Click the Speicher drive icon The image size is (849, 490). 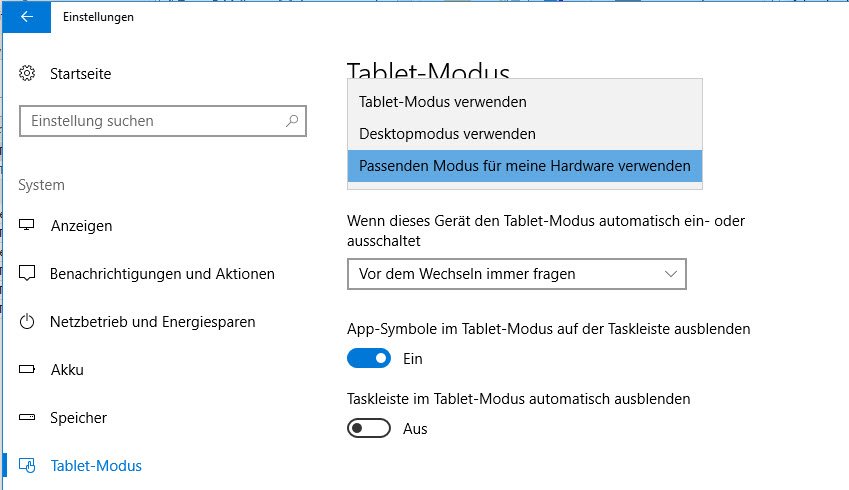coord(28,418)
